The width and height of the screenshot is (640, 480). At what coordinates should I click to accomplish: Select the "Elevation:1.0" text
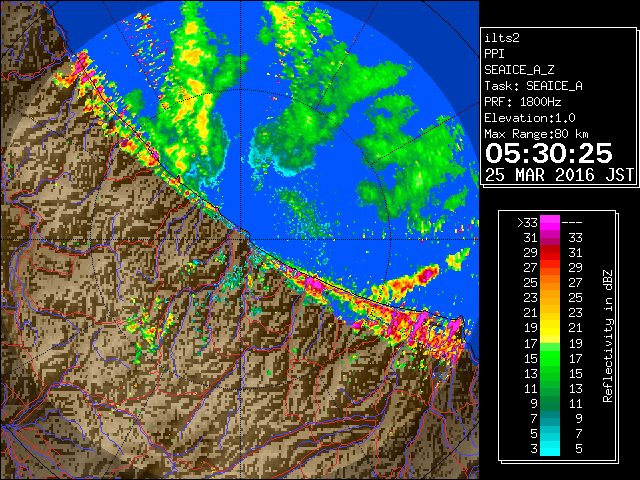pyautogui.click(x=530, y=118)
